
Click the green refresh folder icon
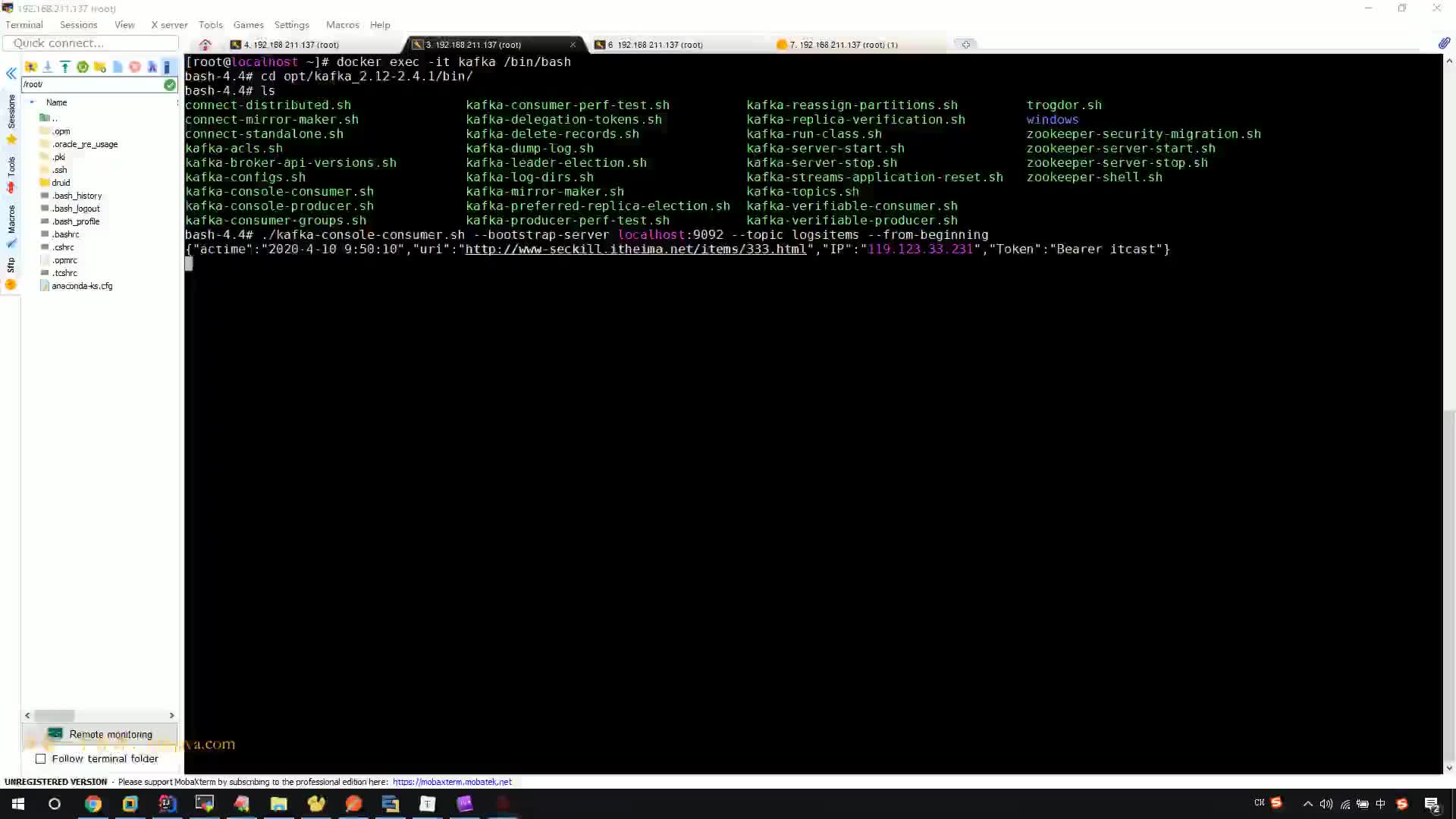click(x=83, y=67)
